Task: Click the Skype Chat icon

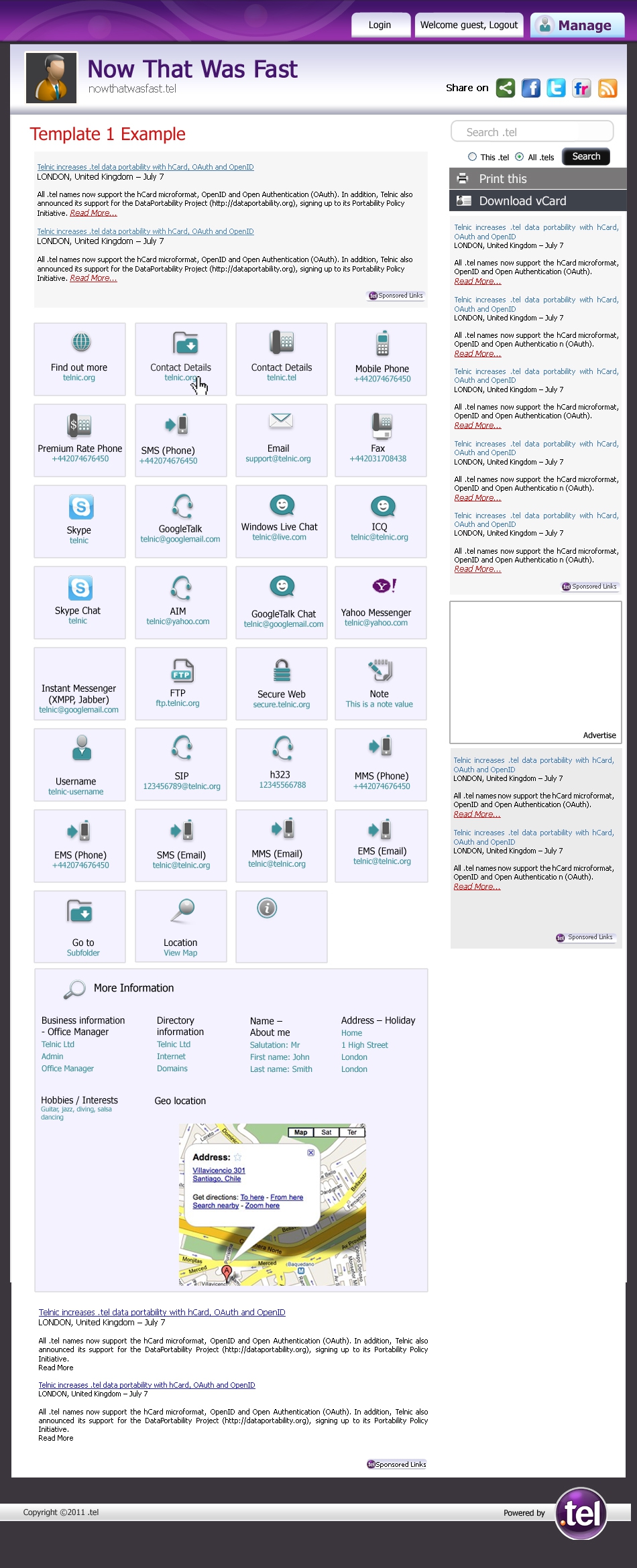Action: (x=80, y=588)
